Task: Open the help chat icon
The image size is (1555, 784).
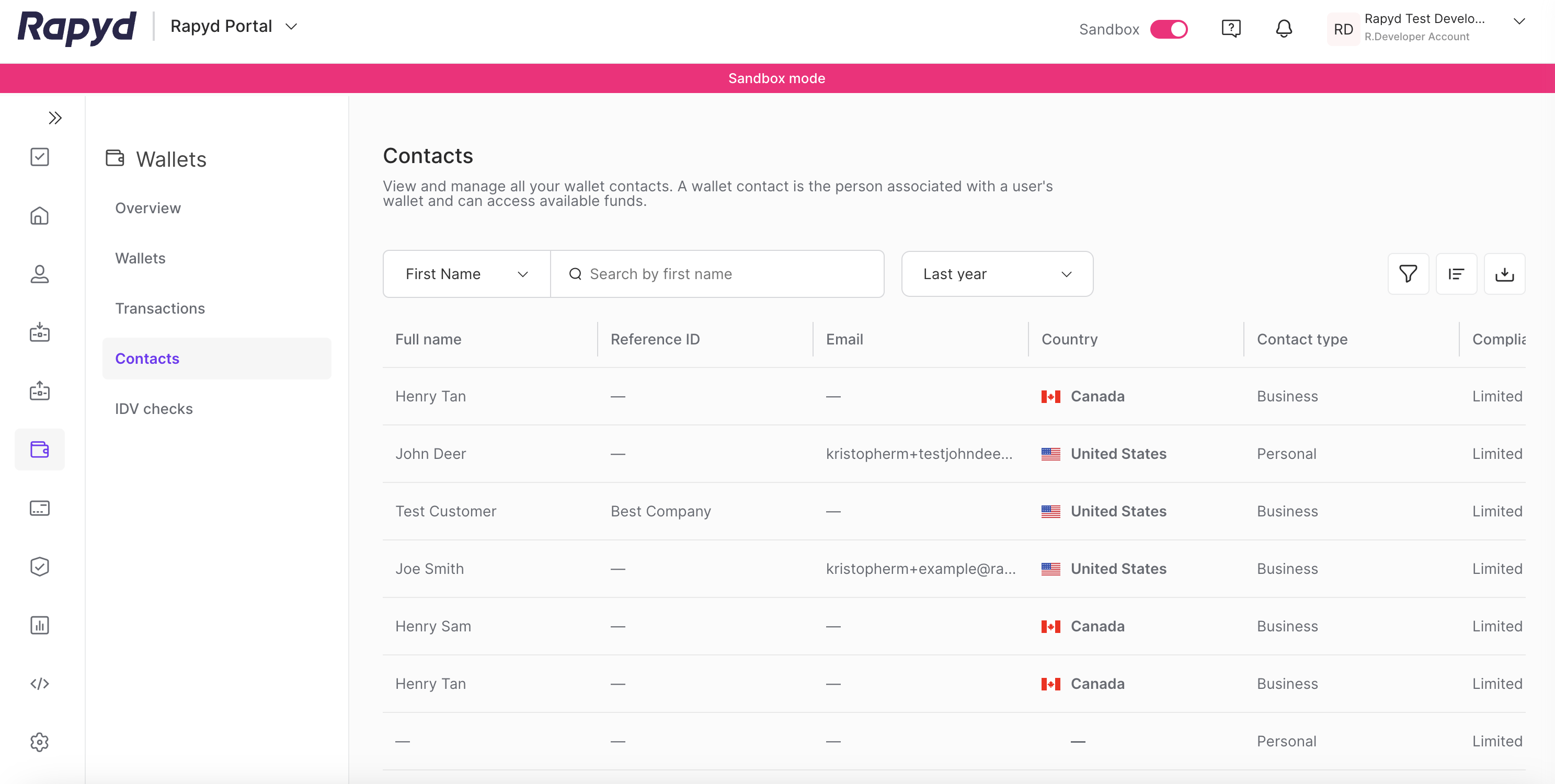Action: pos(1230,28)
